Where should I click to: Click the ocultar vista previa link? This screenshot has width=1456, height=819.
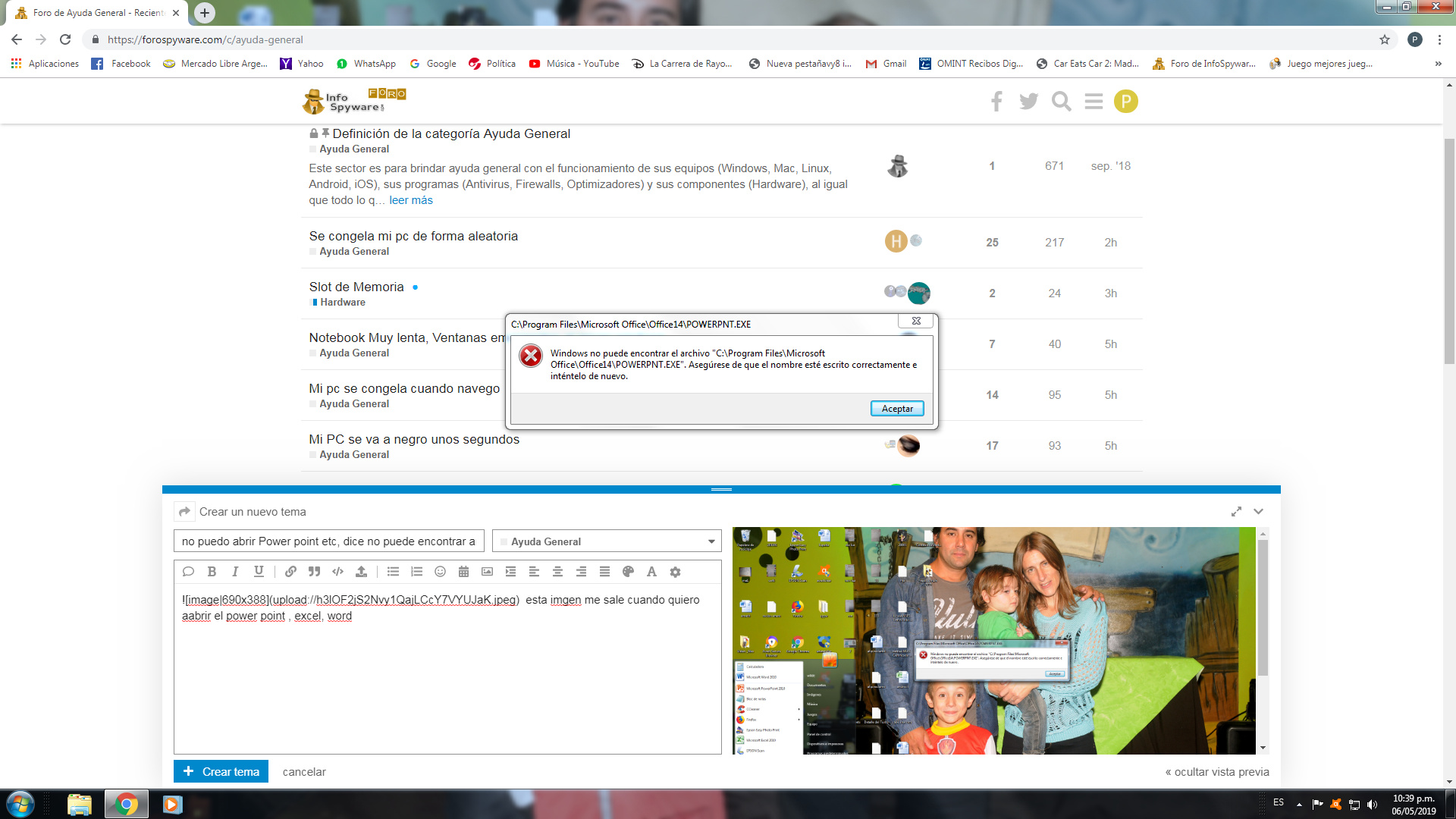[1216, 772]
